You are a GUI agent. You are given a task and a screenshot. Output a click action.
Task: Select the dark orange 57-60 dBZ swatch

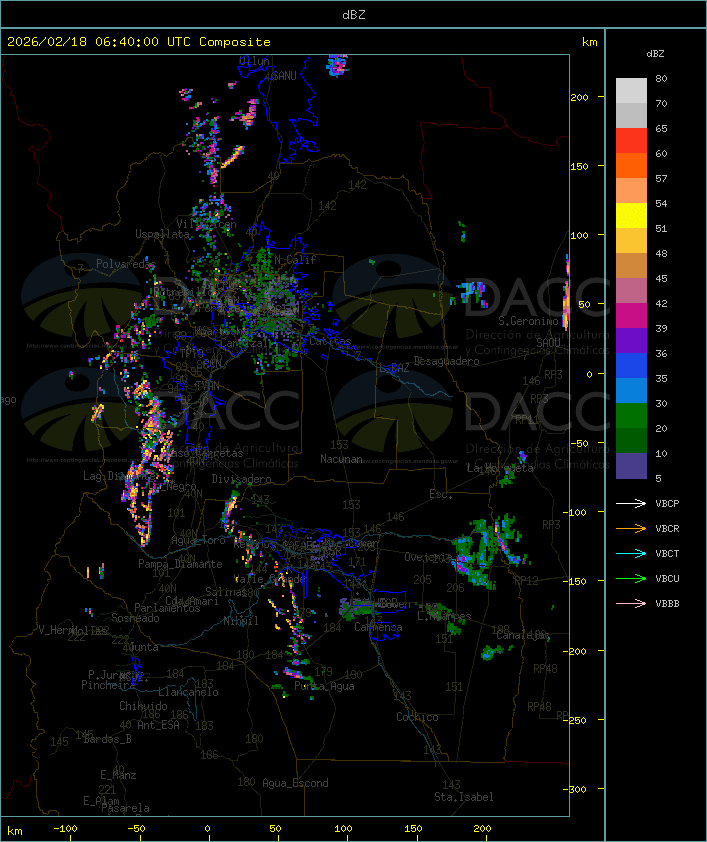[631, 165]
